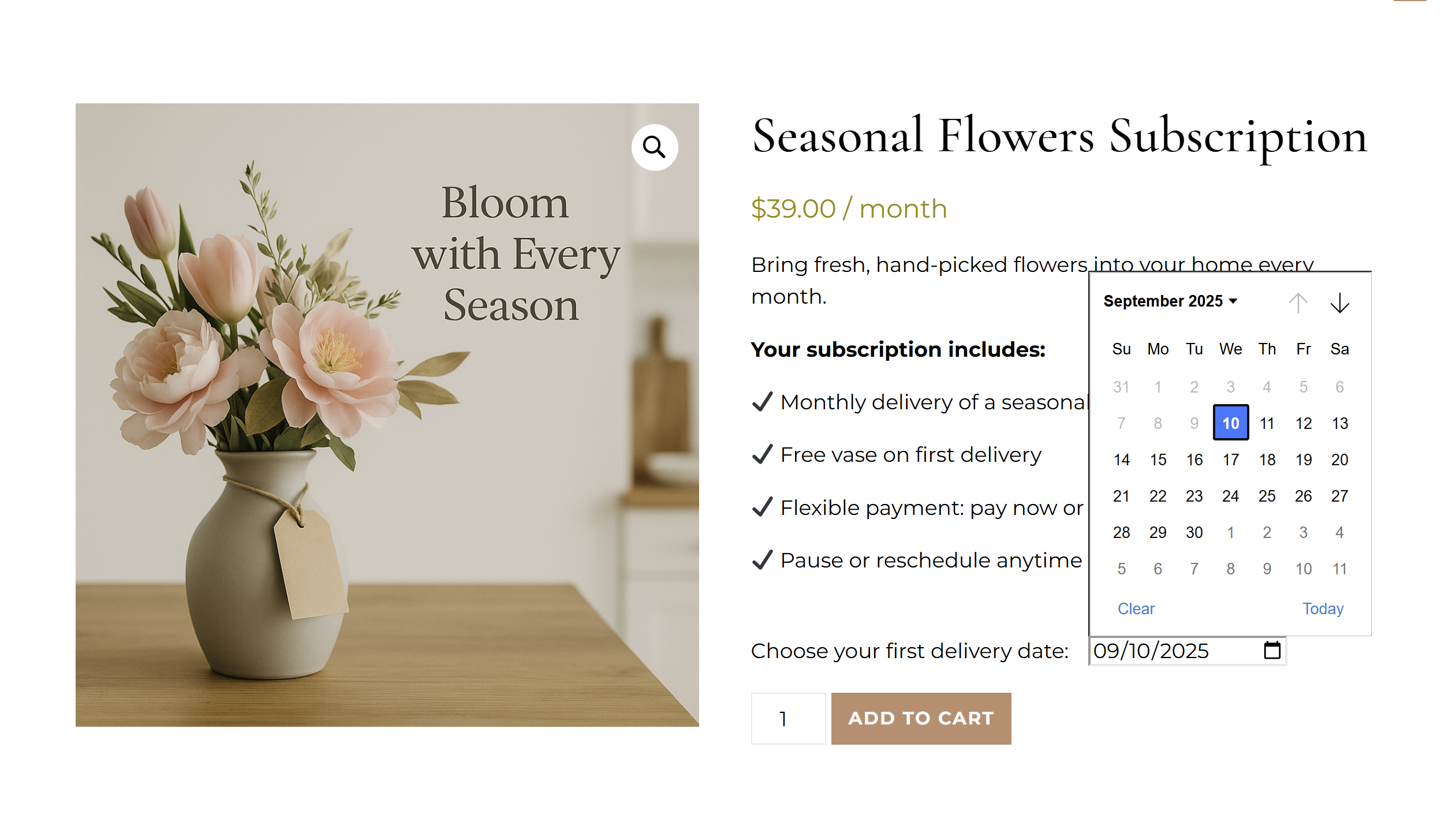Choose Monday September 22 in calendar
Viewport: 1456px width, 818px height.
(x=1158, y=496)
